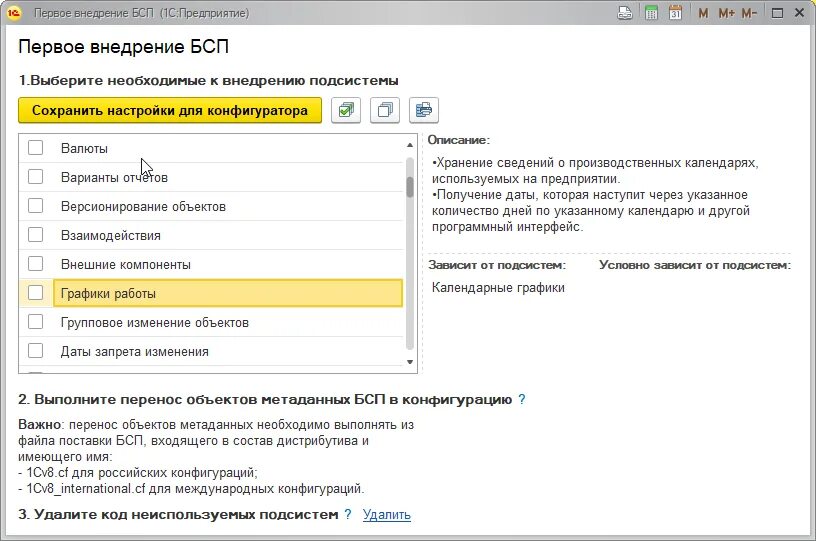Click the Удалить link
The width and height of the screenshot is (816, 541).
tap(387, 515)
